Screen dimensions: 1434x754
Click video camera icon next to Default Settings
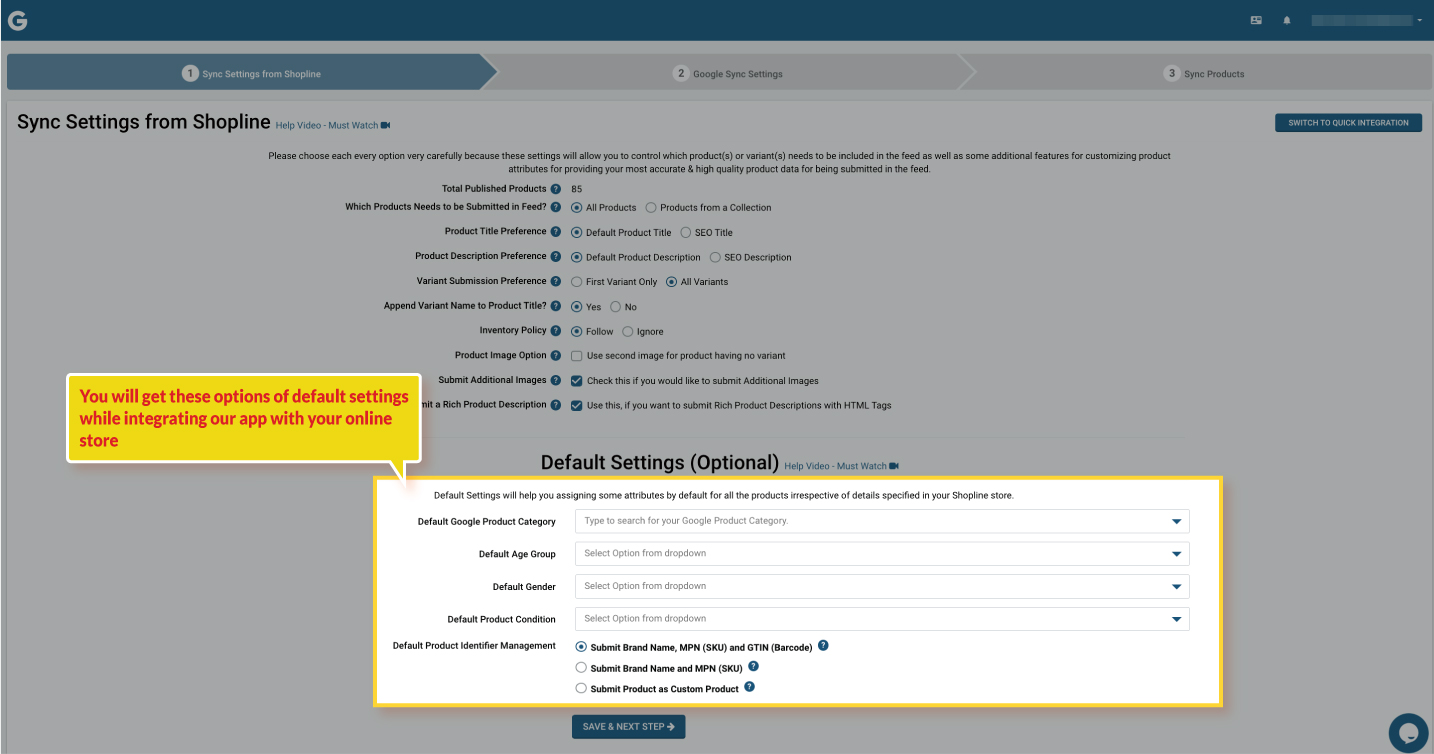click(x=894, y=466)
